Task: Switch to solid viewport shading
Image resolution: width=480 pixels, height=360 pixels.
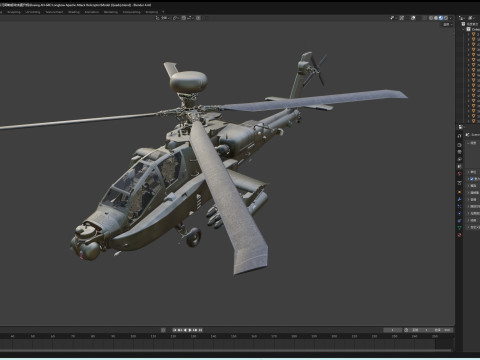Action: (436, 18)
